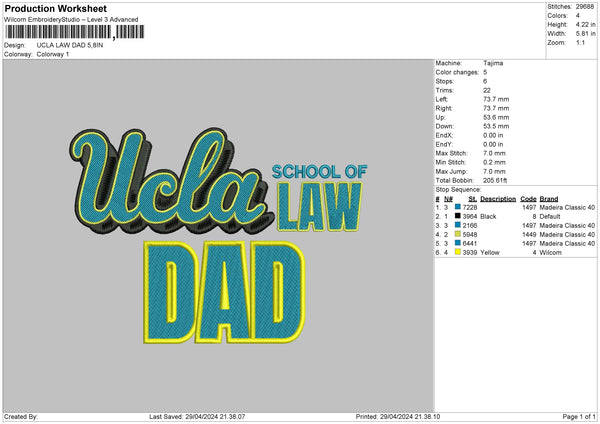
Task: Click the blue swatch for thread 2166
Action: 458,225
